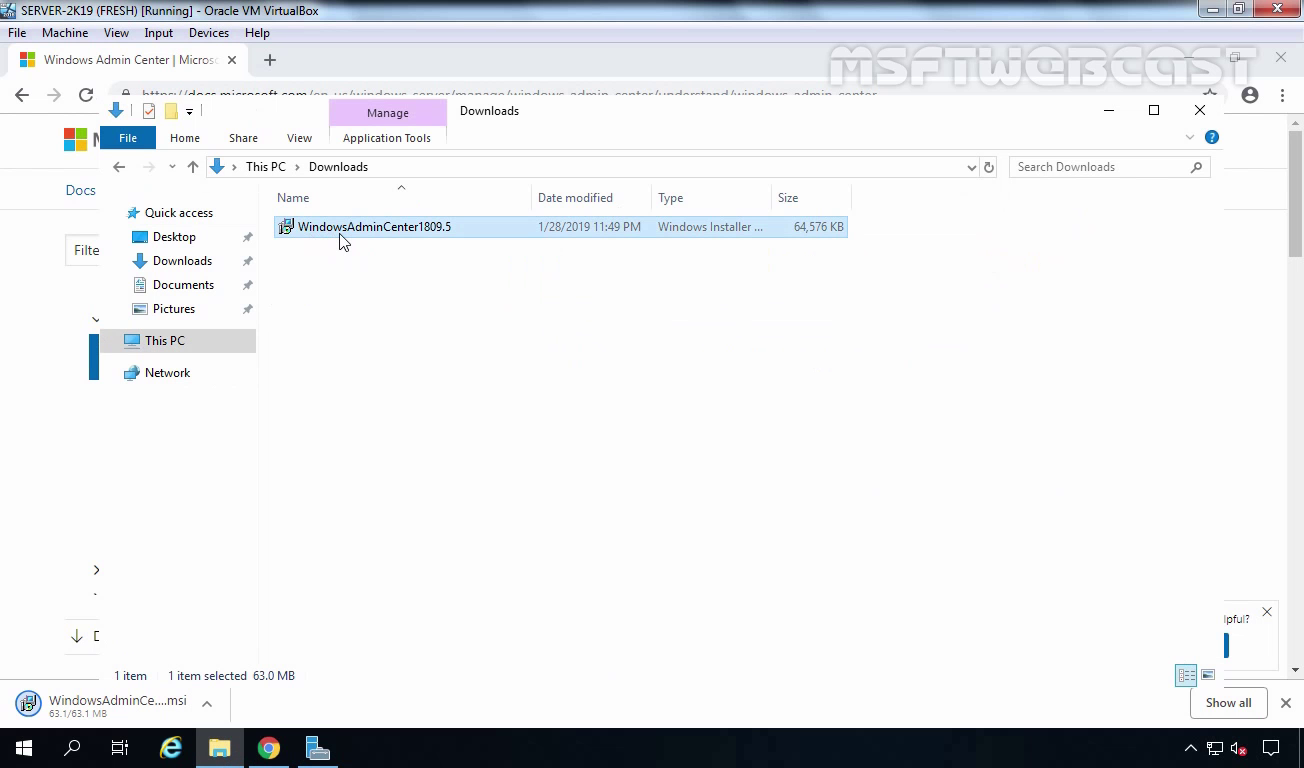1304x768 pixels.
Task: Go back in File Explorer
Action: 119,167
